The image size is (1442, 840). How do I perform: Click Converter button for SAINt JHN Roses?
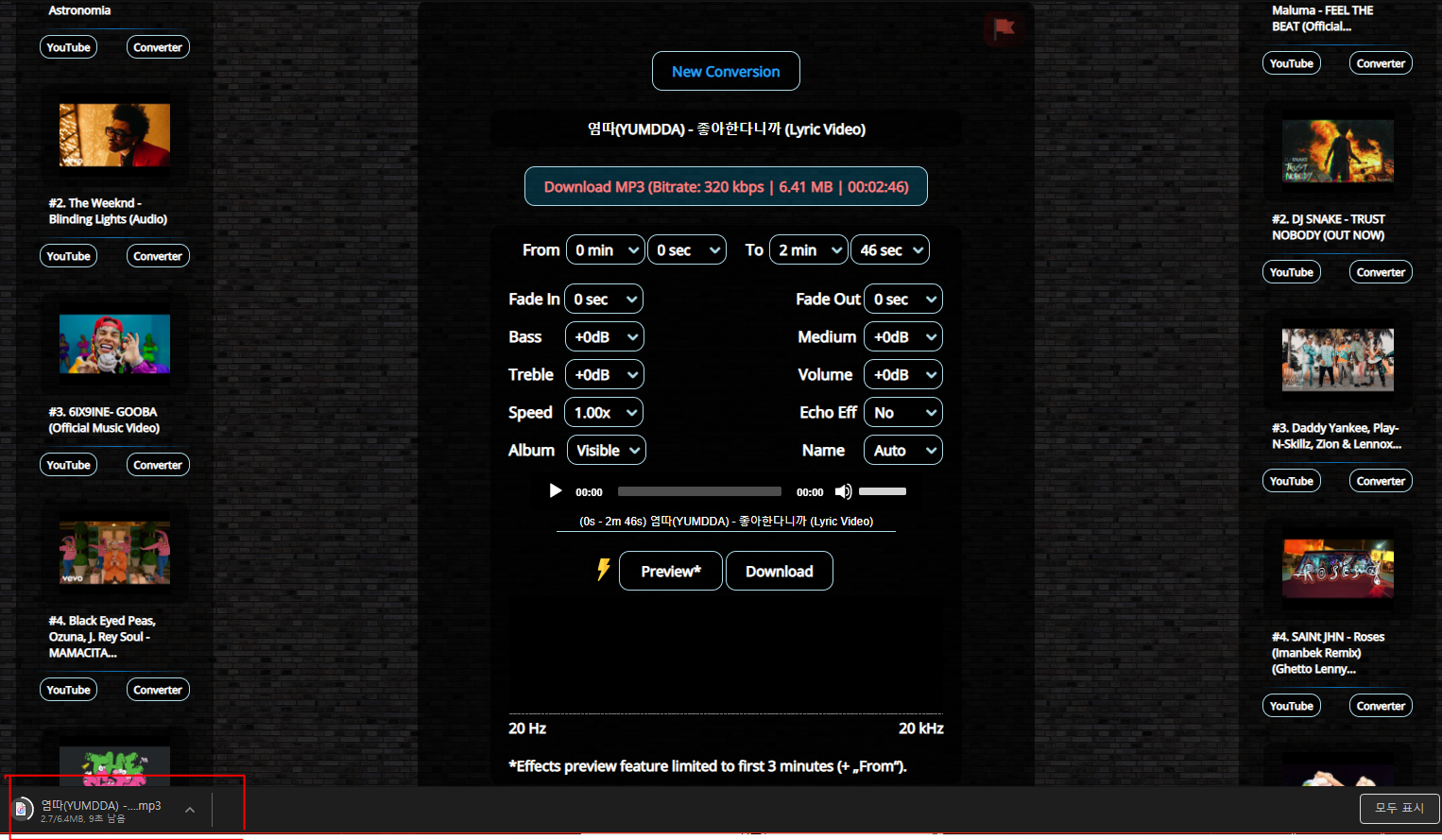click(x=1381, y=706)
